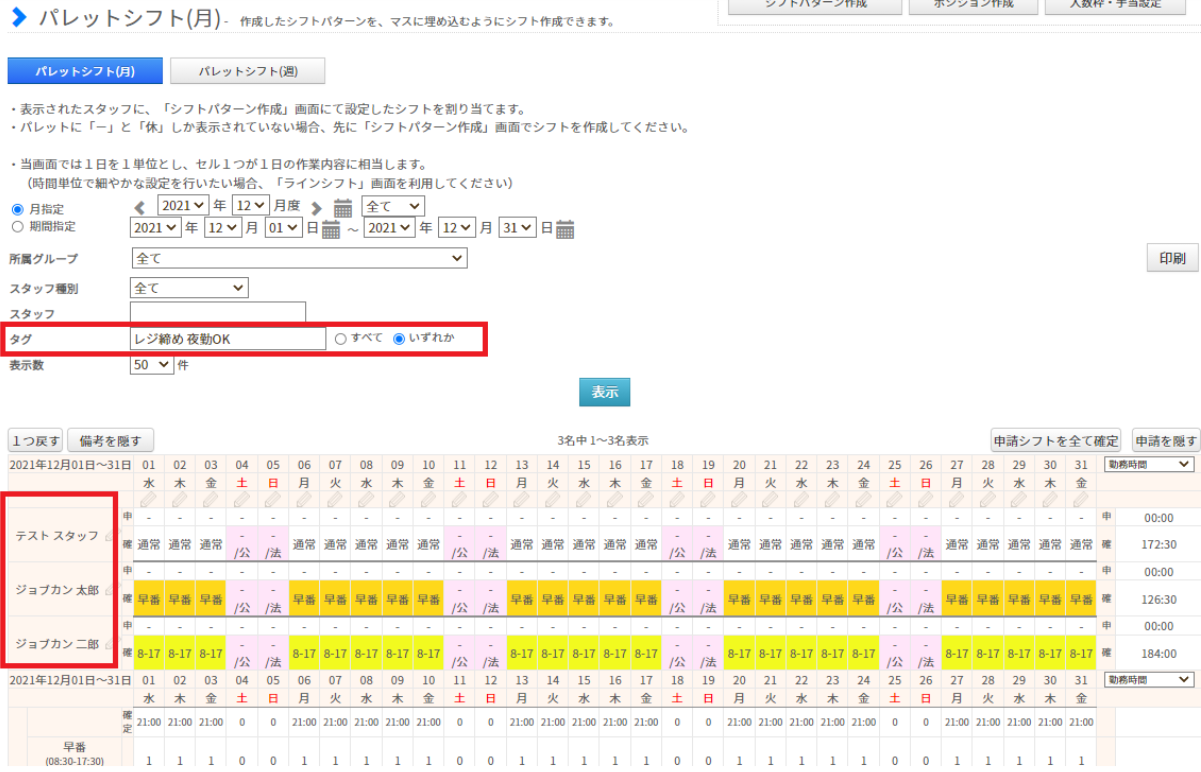Click edit pencil next to ジョブカン 太郎
The width and height of the screenshot is (1201, 772).
pos(109,591)
